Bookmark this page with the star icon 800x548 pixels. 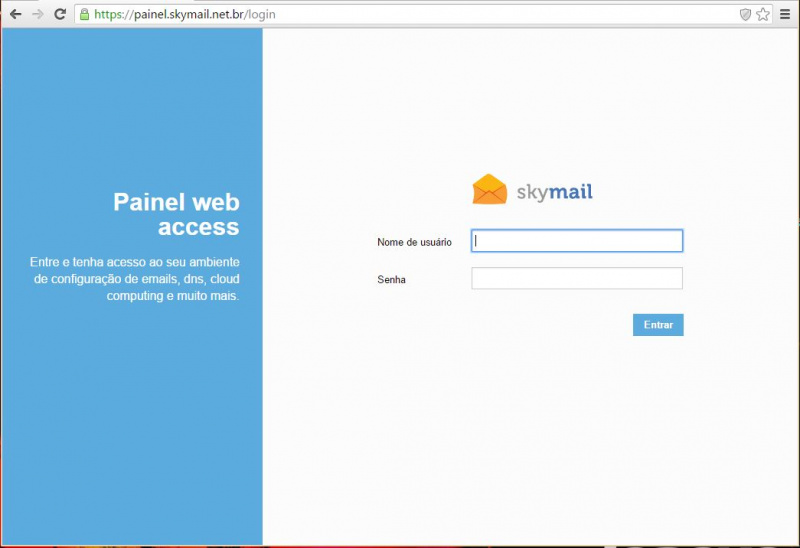(x=763, y=14)
